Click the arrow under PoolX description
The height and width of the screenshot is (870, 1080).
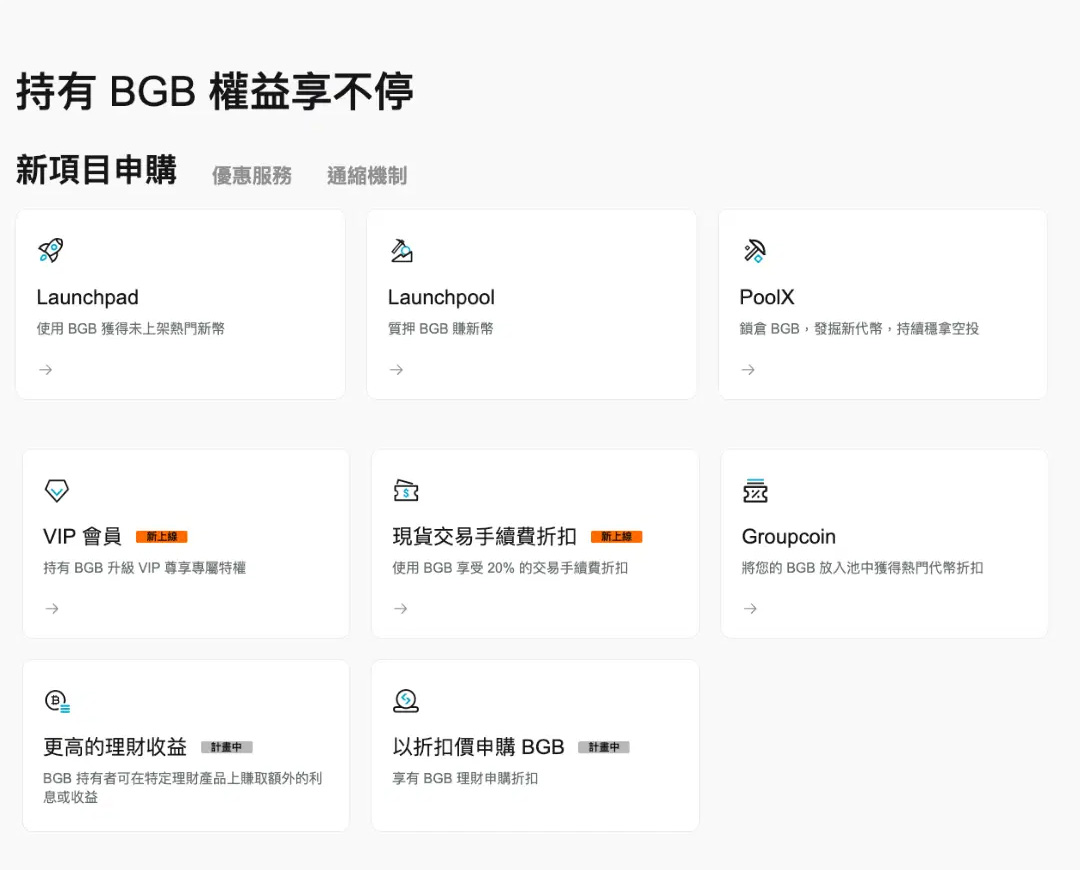(x=747, y=370)
